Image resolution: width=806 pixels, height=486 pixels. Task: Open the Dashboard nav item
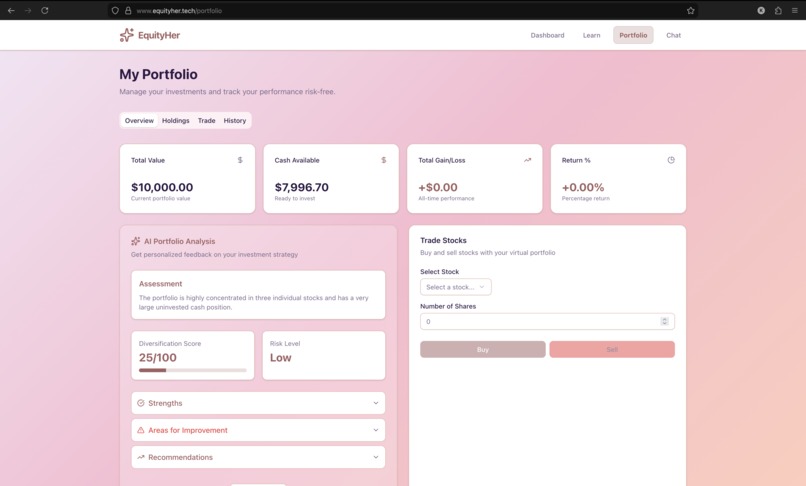click(x=547, y=35)
